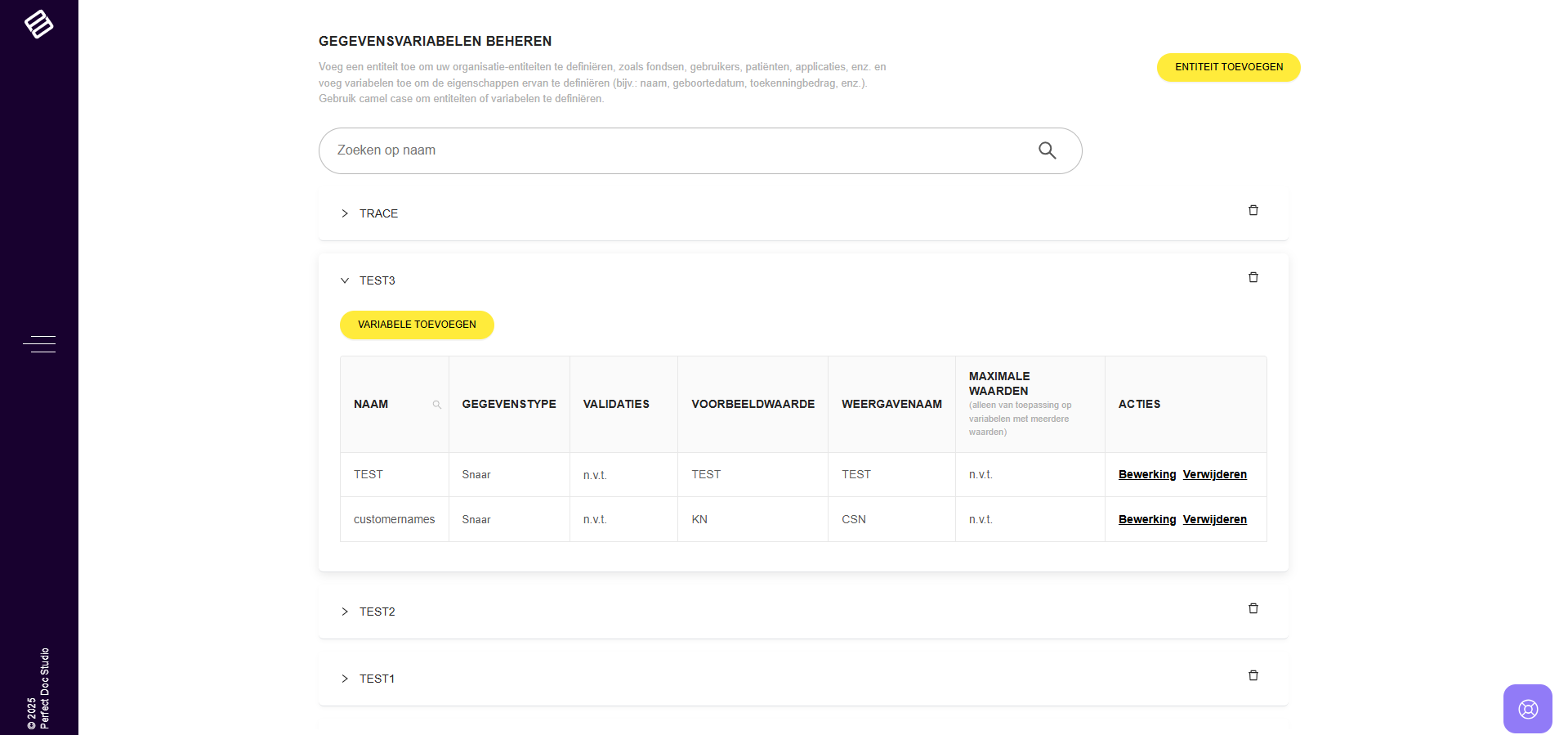This screenshot has height=735, width=1568.
Task: Open the sidebar hamburger menu
Action: 39,344
